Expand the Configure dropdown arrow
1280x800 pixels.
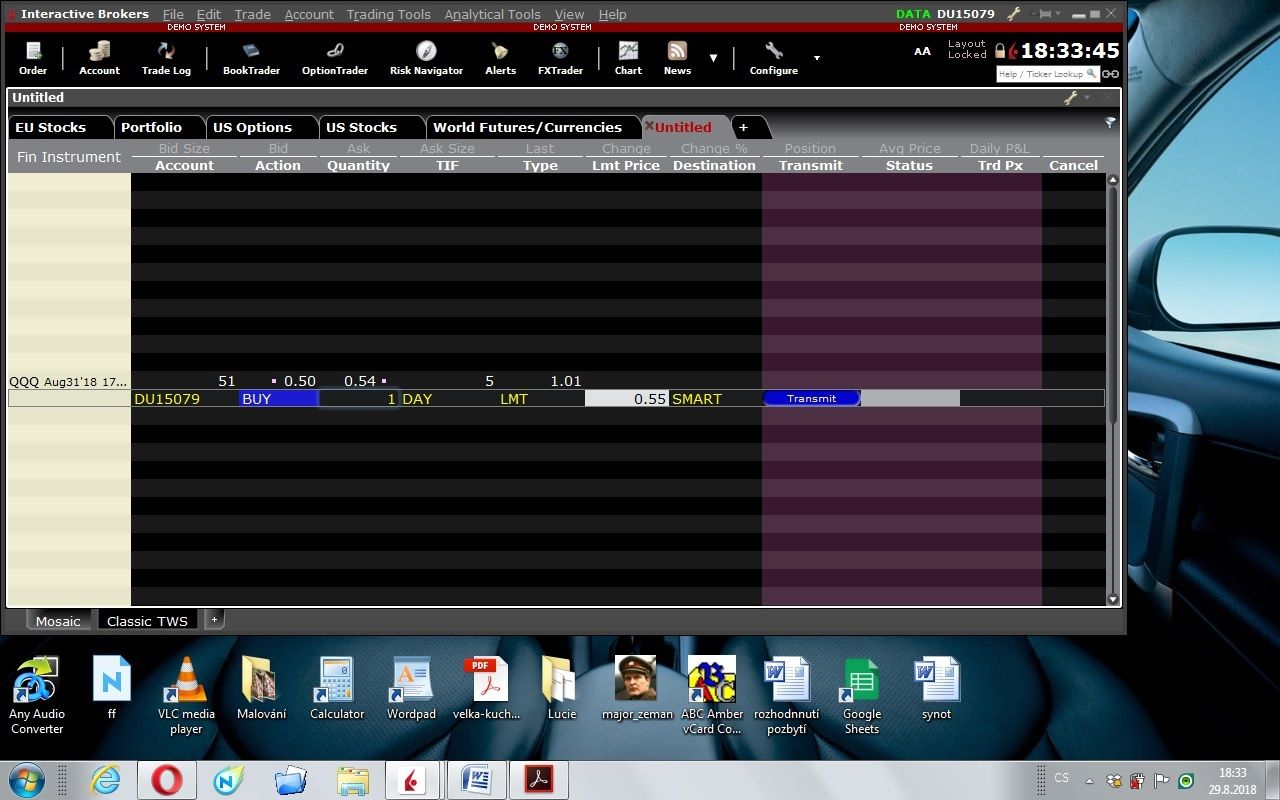click(x=816, y=58)
